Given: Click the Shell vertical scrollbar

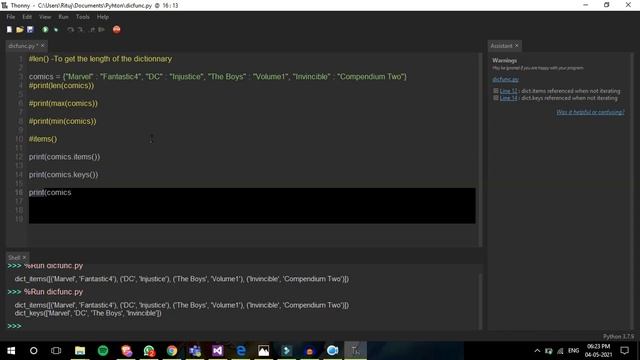Looking at the screenshot, I should (480, 301).
